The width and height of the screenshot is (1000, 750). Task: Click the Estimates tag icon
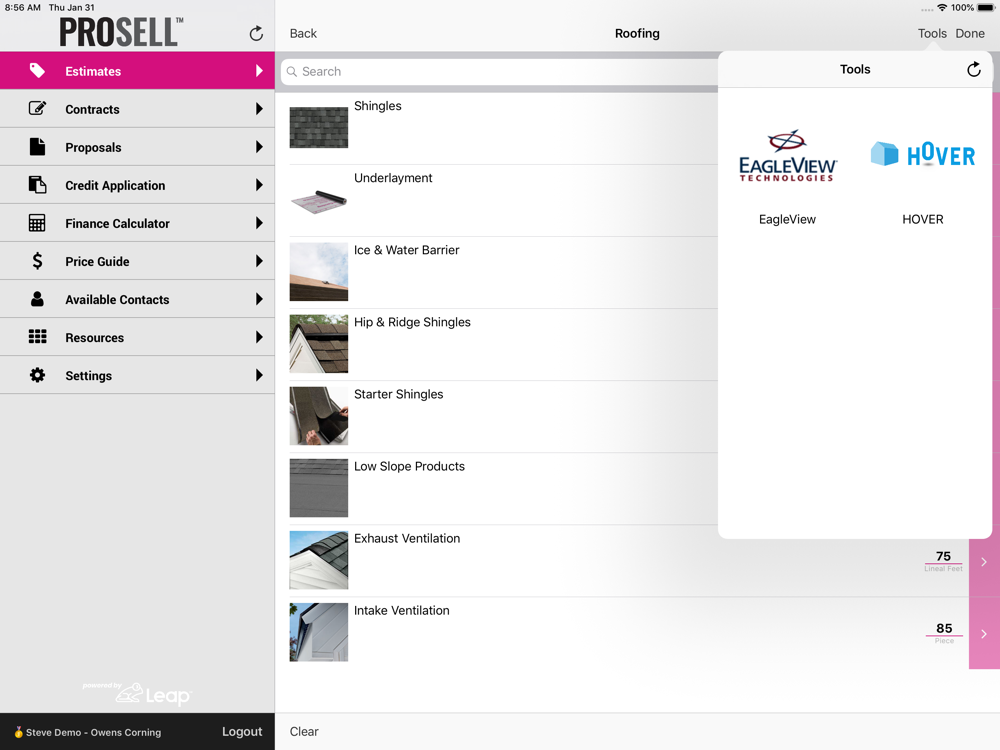click(x=37, y=71)
